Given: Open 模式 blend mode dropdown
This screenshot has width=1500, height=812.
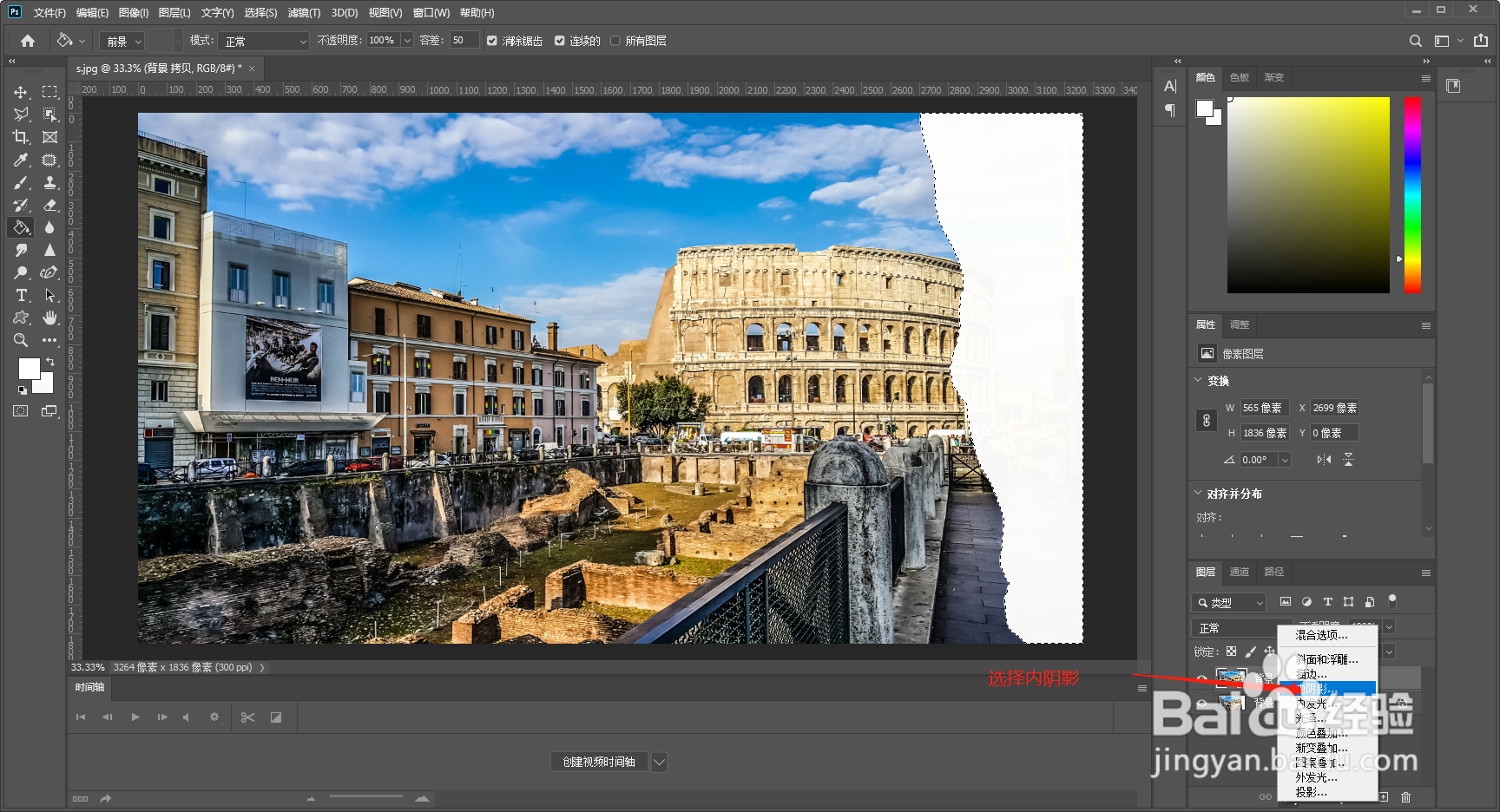Looking at the screenshot, I should [263, 41].
